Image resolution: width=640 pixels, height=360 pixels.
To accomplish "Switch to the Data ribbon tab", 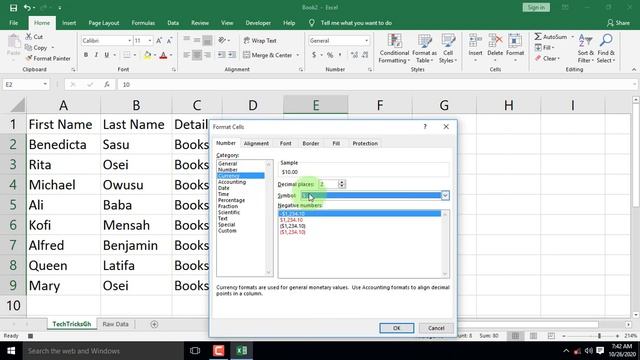I will pos(173,23).
